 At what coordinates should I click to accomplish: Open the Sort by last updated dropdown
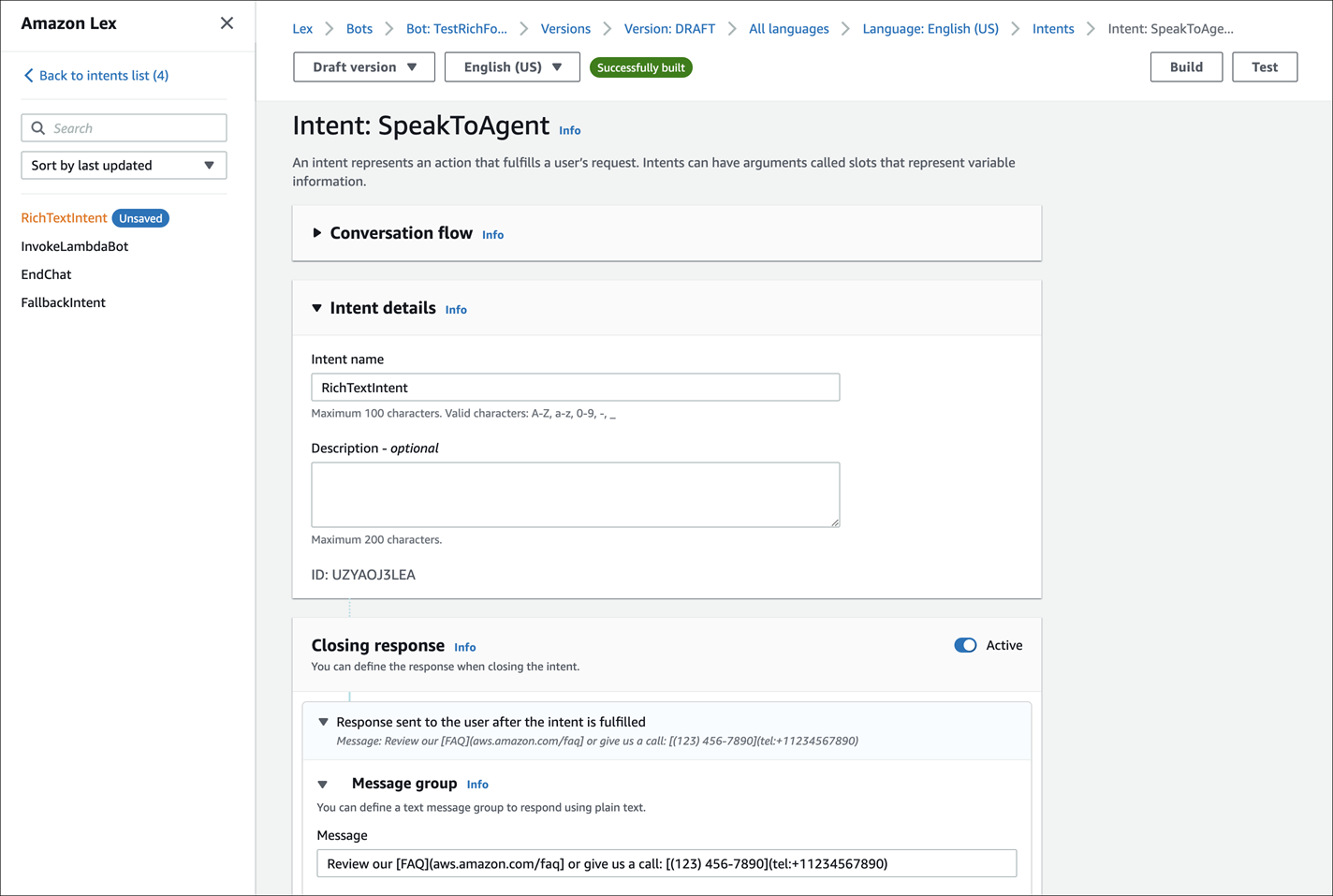[x=124, y=165]
